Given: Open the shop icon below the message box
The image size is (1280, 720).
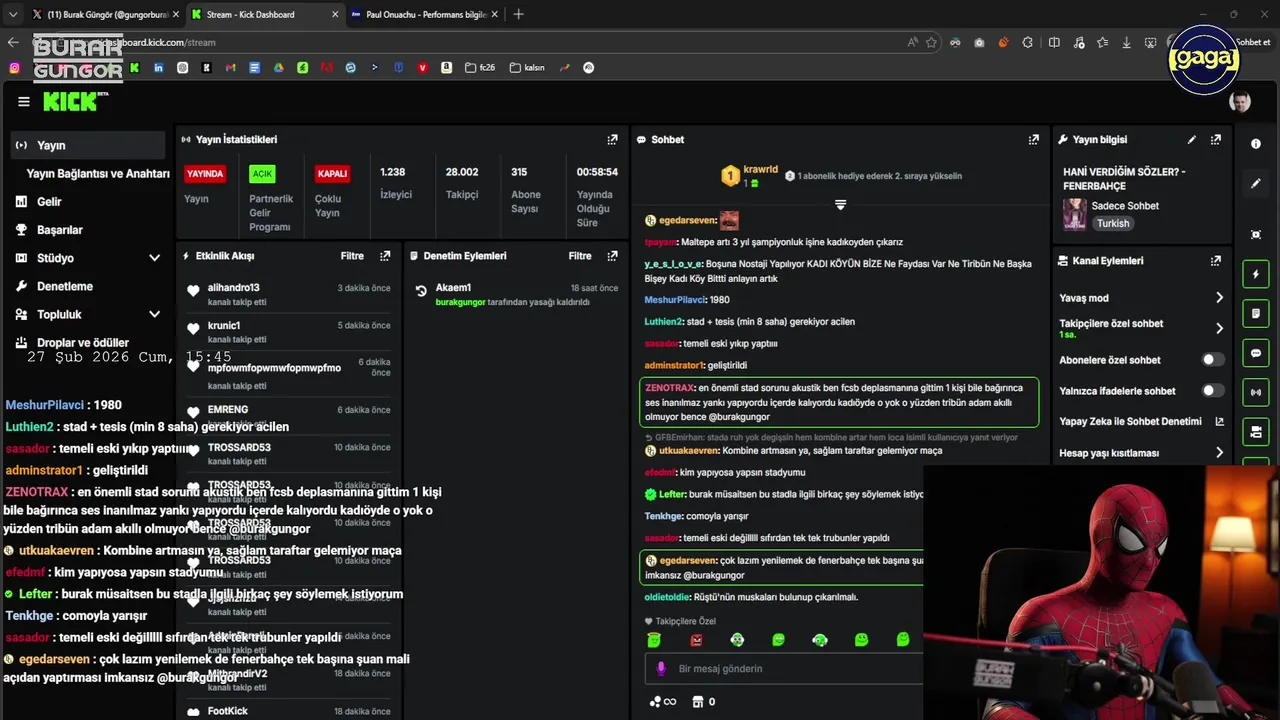Looking at the screenshot, I should pos(698,702).
